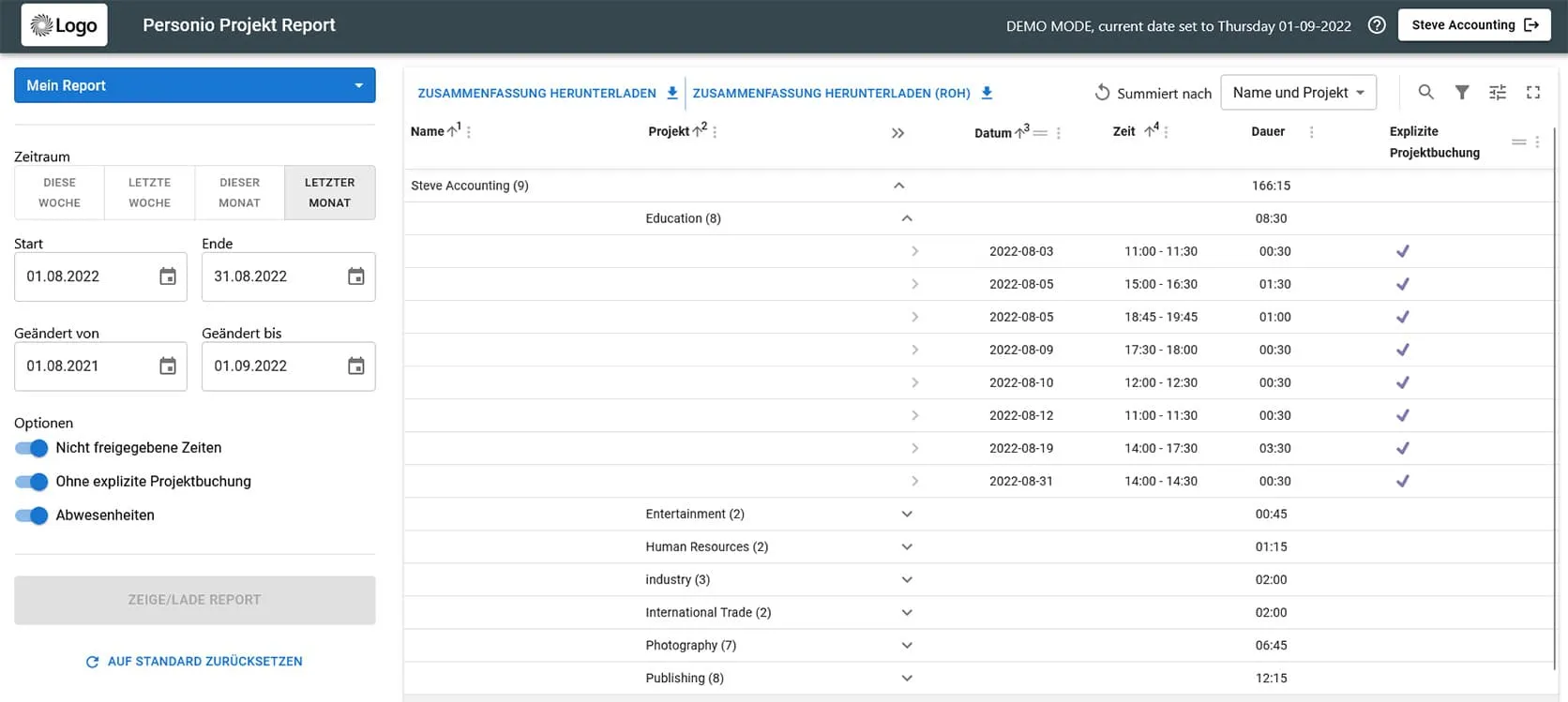The height and width of the screenshot is (702, 1568).
Task: Select the Letzte Woche period tab
Action: click(149, 192)
